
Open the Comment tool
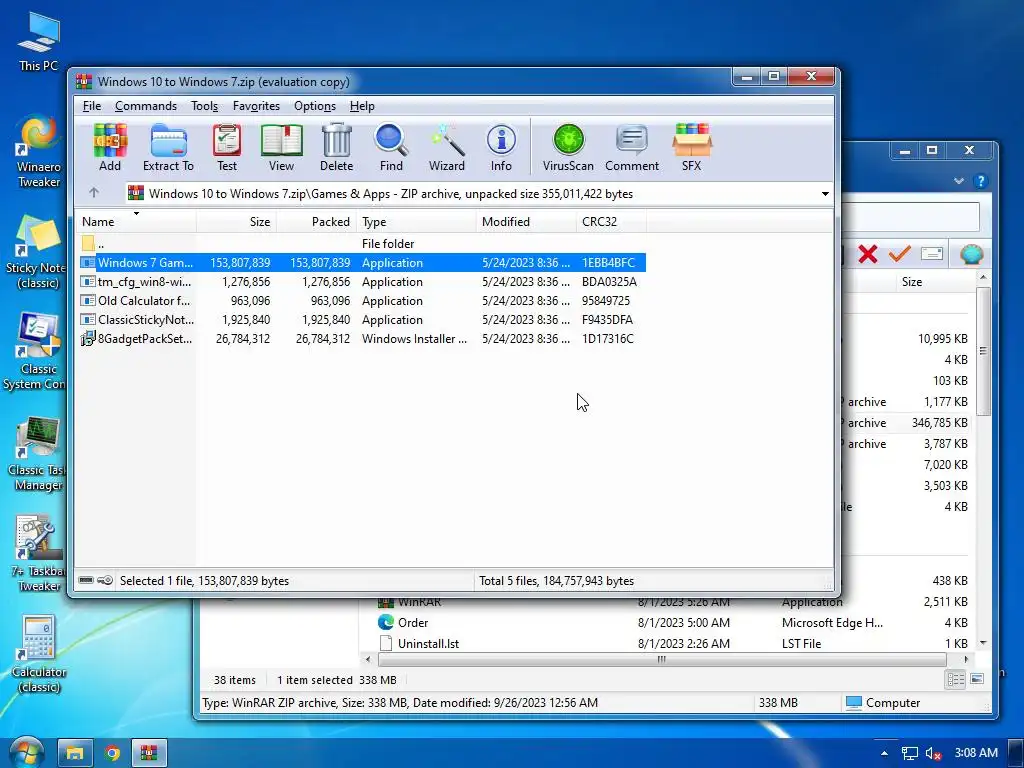632,148
